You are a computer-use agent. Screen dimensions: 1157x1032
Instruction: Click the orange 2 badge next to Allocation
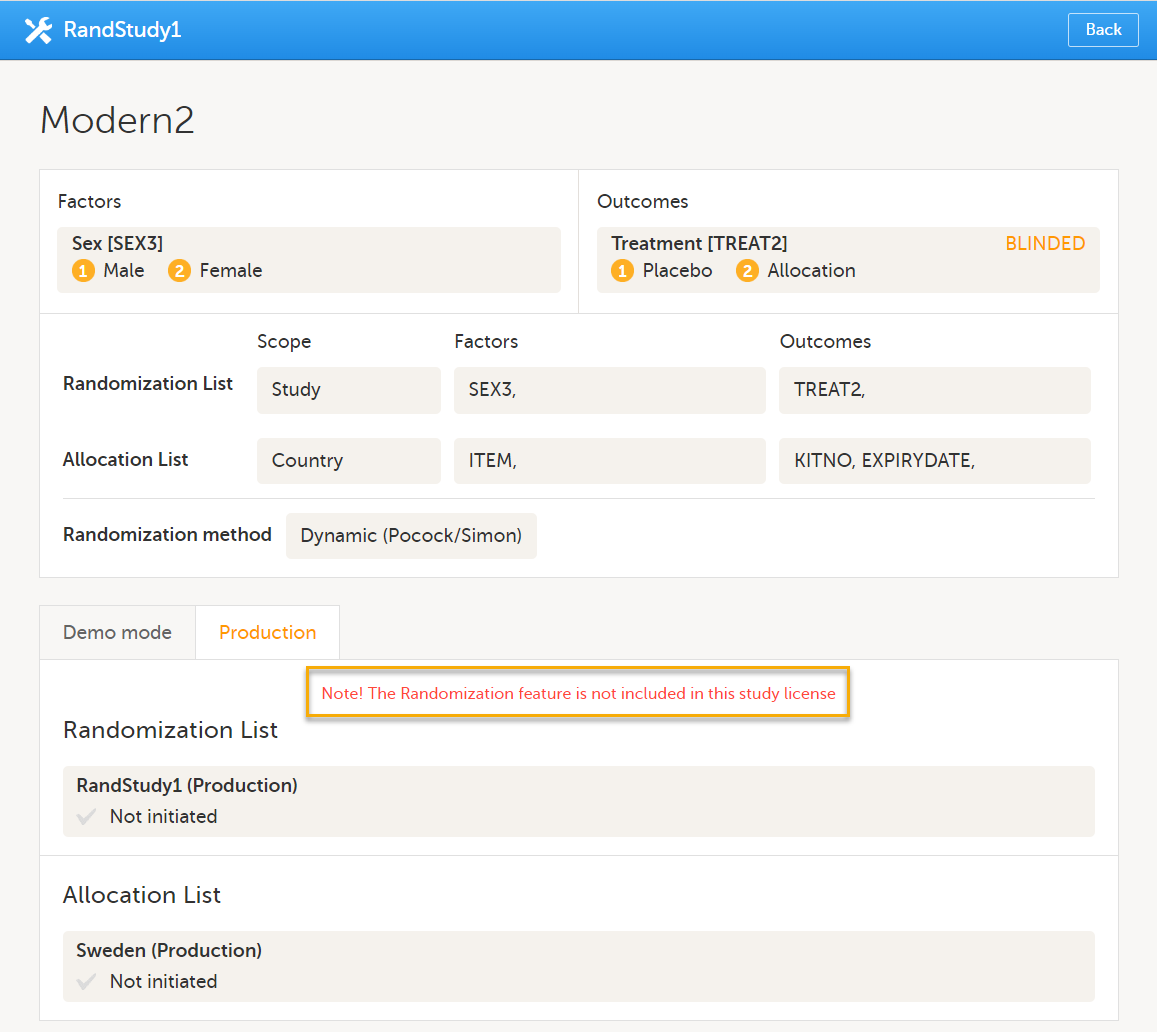click(747, 271)
